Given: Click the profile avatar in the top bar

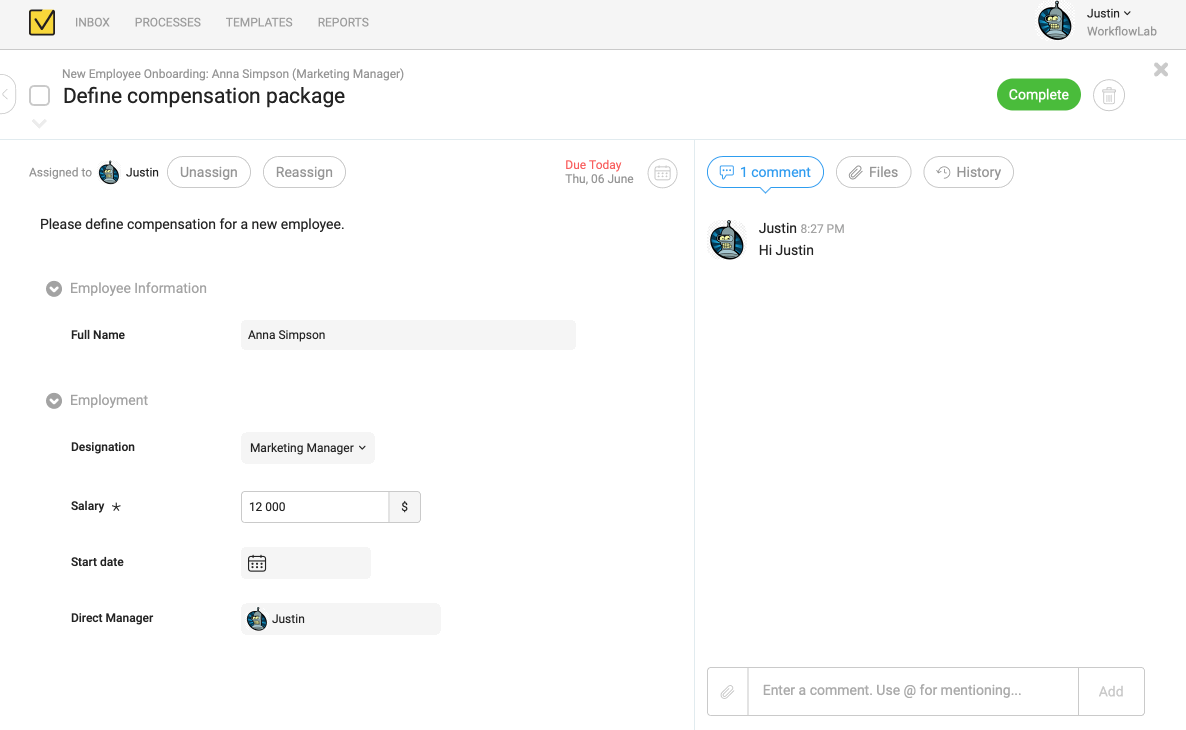Looking at the screenshot, I should click(x=1054, y=21).
